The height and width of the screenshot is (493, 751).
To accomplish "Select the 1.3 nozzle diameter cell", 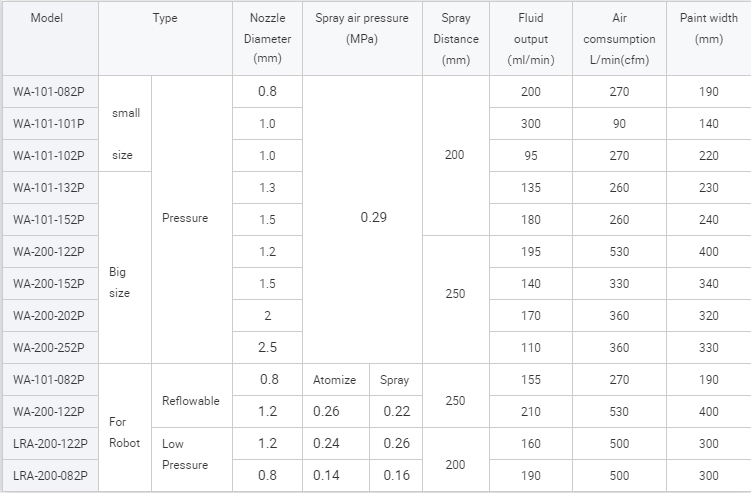I will (266, 188).
